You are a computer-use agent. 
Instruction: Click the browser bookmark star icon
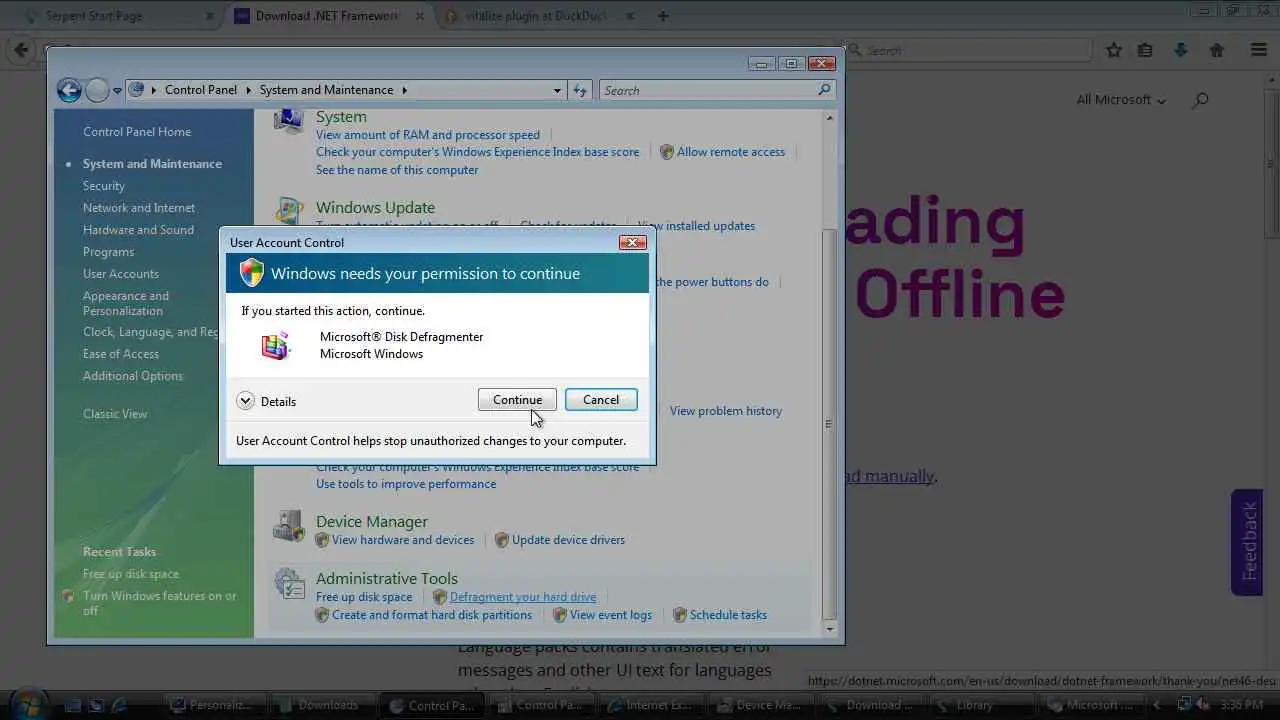tap(1114, 50)
